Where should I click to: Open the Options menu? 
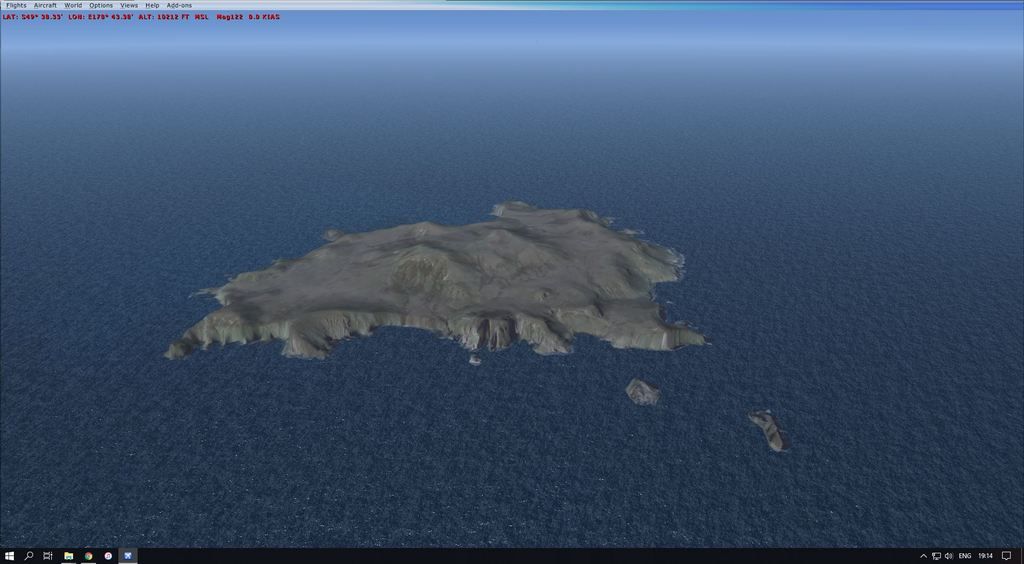point(101,5)
